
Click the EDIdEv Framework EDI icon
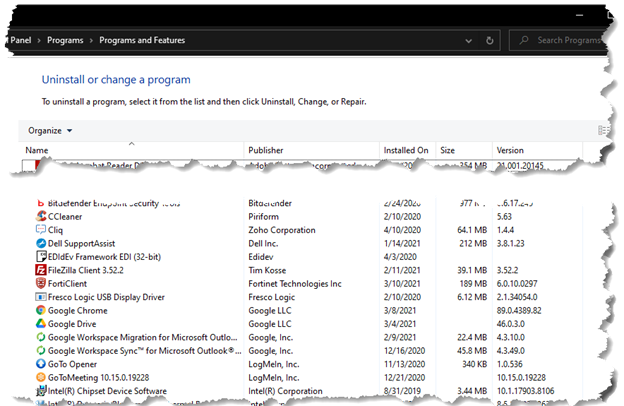41,257
